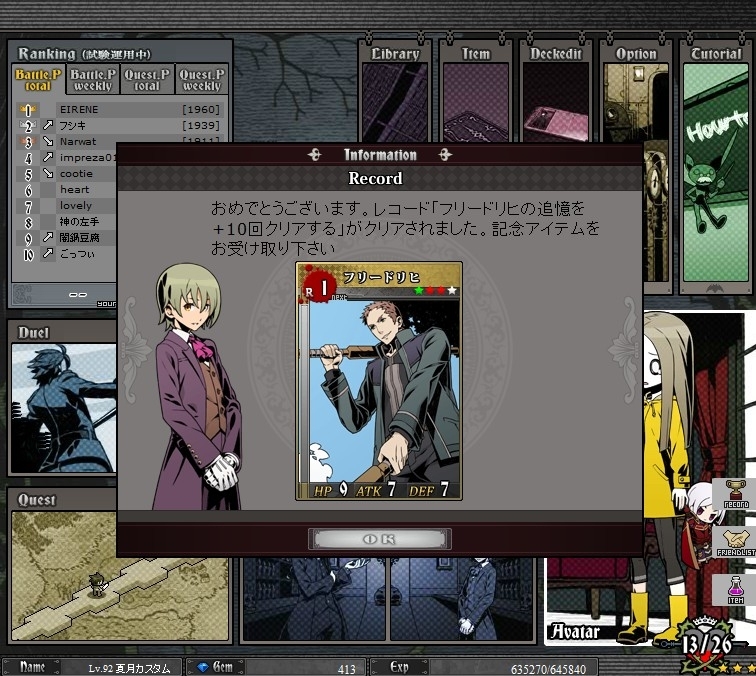Image resolution: width=756 pixels, height=676 pixels.
Task: Click score [1960] for EIRENE
Action: click(201, 109)
